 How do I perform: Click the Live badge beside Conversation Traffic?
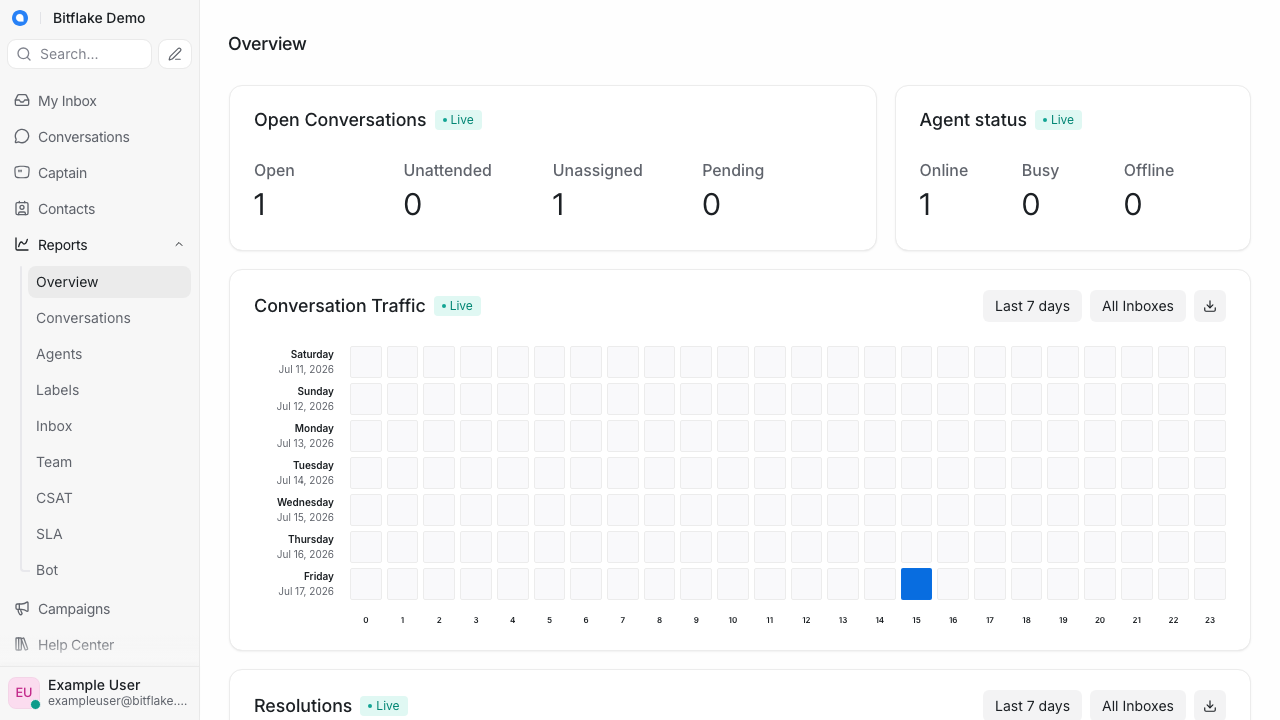pos(457,306)
